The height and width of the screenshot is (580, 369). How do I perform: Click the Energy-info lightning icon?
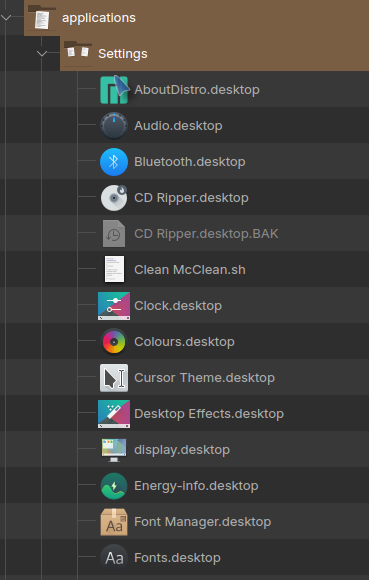[x=114, y=486]
